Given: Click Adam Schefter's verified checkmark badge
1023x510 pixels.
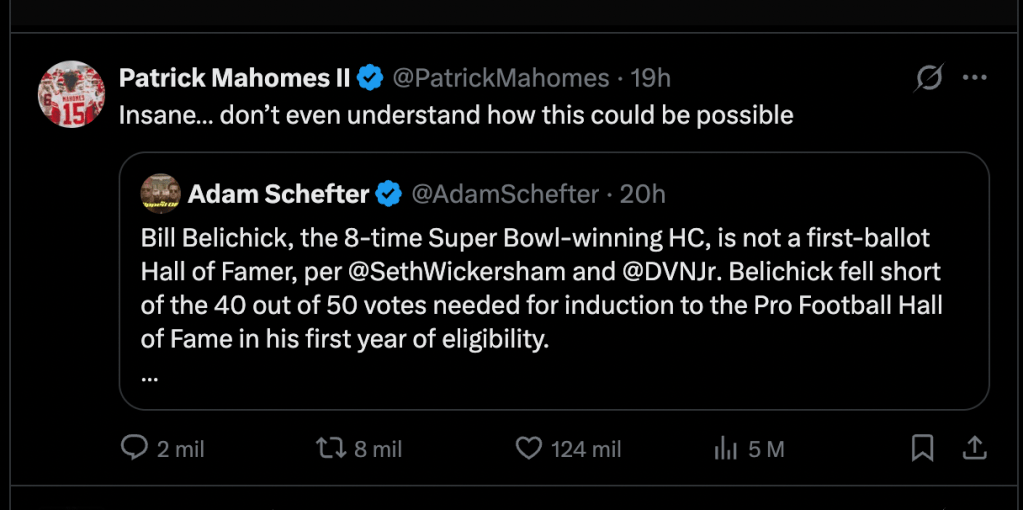Looking at the screenshot, I should (x=388, y=193).
